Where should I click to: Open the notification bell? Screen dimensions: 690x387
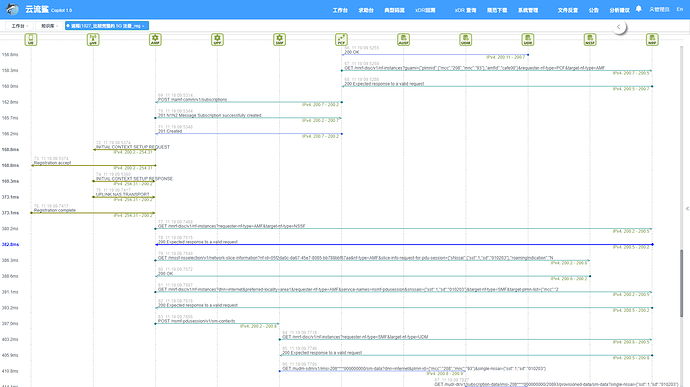(x=639, y=9)
